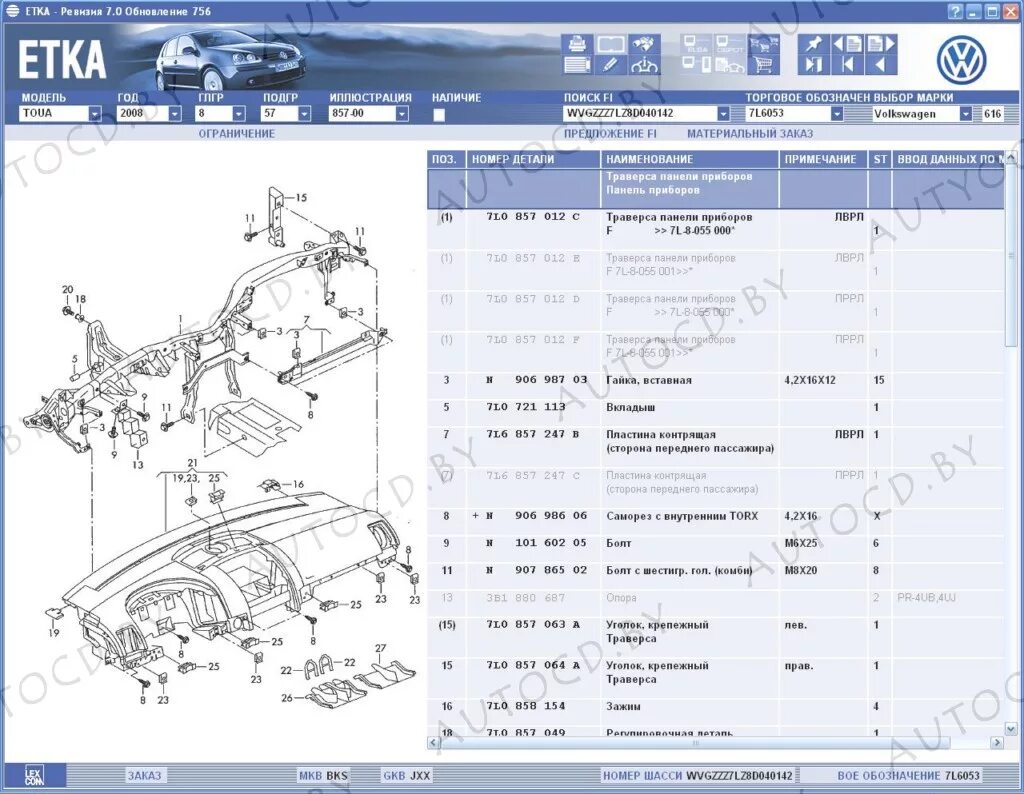Select part row 7L0 857 012 E
Viewport: 1024px width, 794px height.
point(716,271)
